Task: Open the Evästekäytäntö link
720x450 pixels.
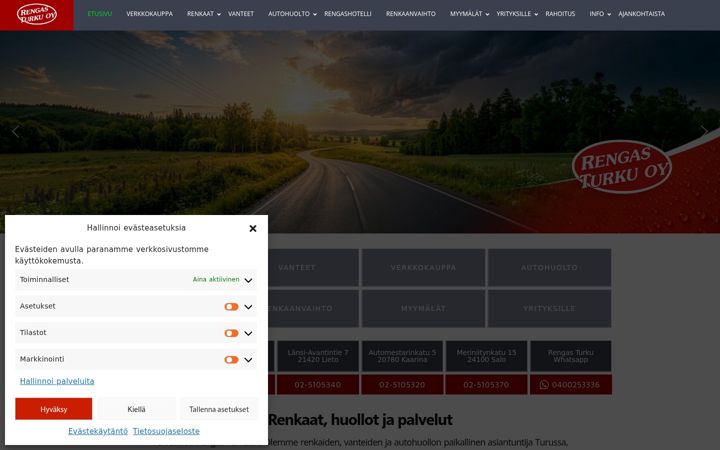Action: 98,431
